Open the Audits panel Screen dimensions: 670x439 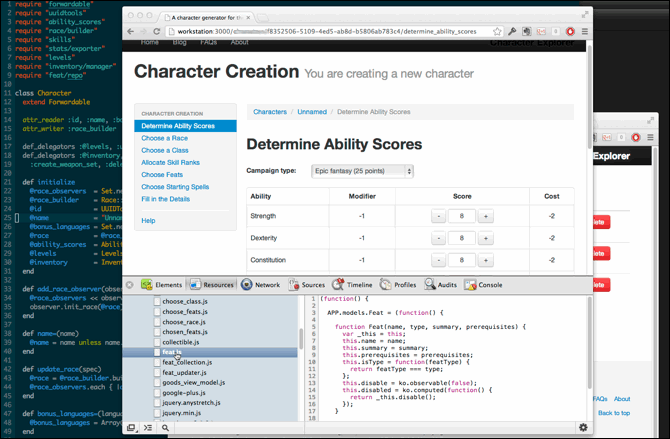441,285
